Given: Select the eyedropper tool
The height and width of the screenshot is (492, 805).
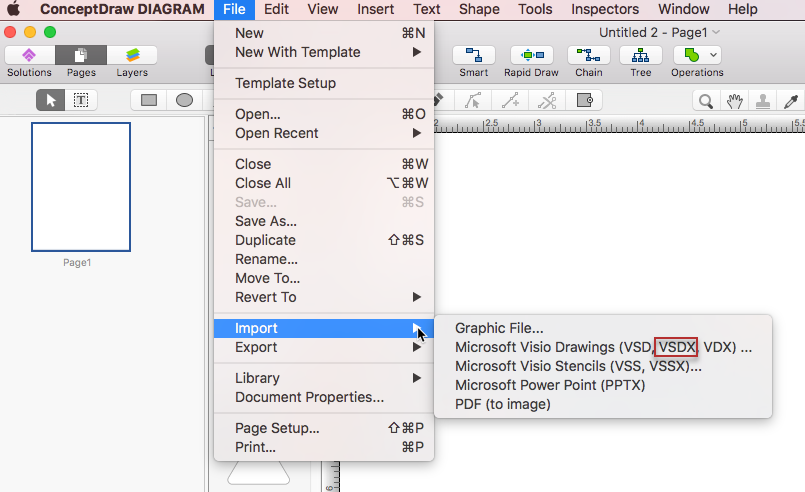Looking at the screenshot, I should (791, 101).
